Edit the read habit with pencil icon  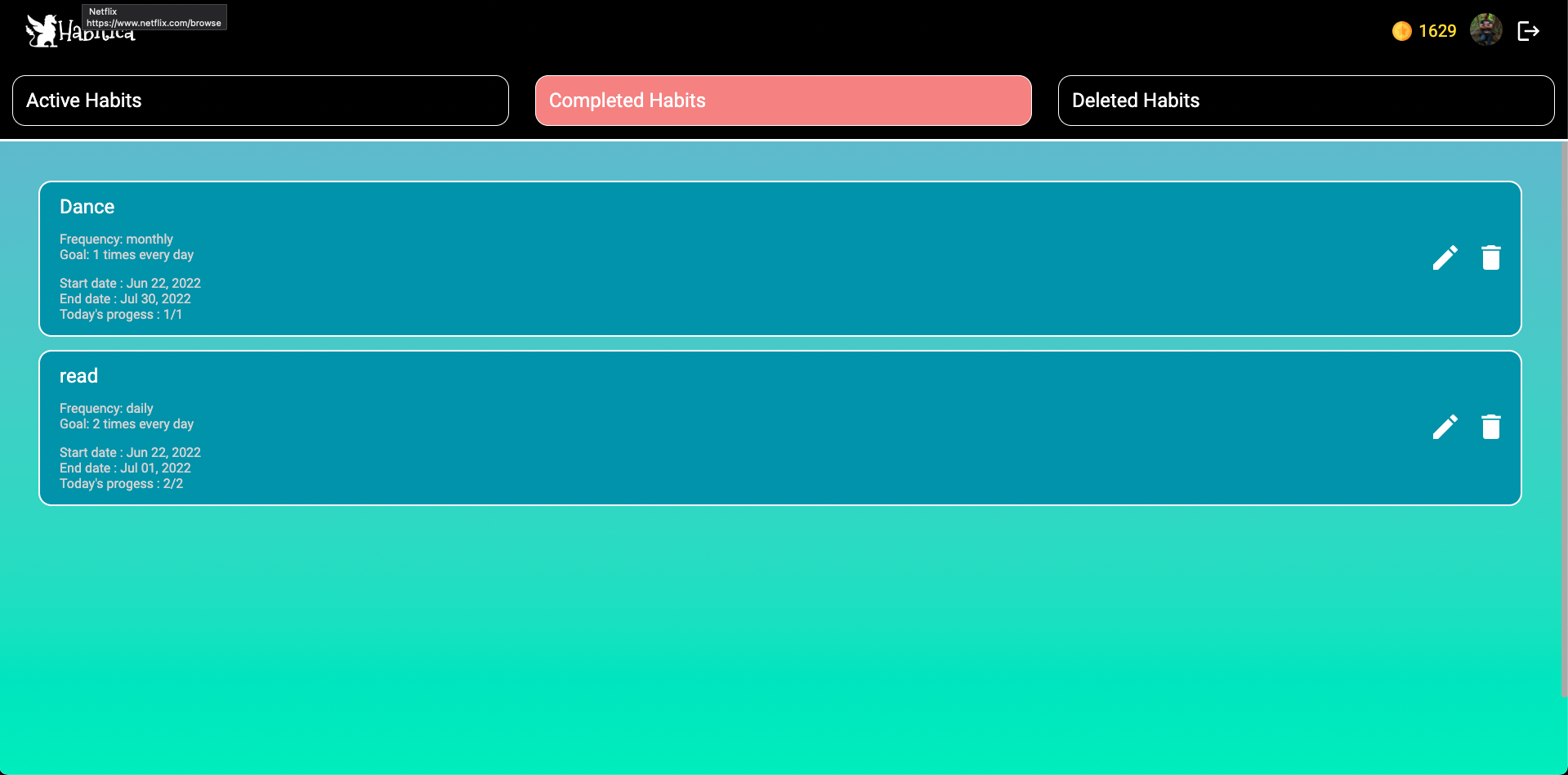1445,426
